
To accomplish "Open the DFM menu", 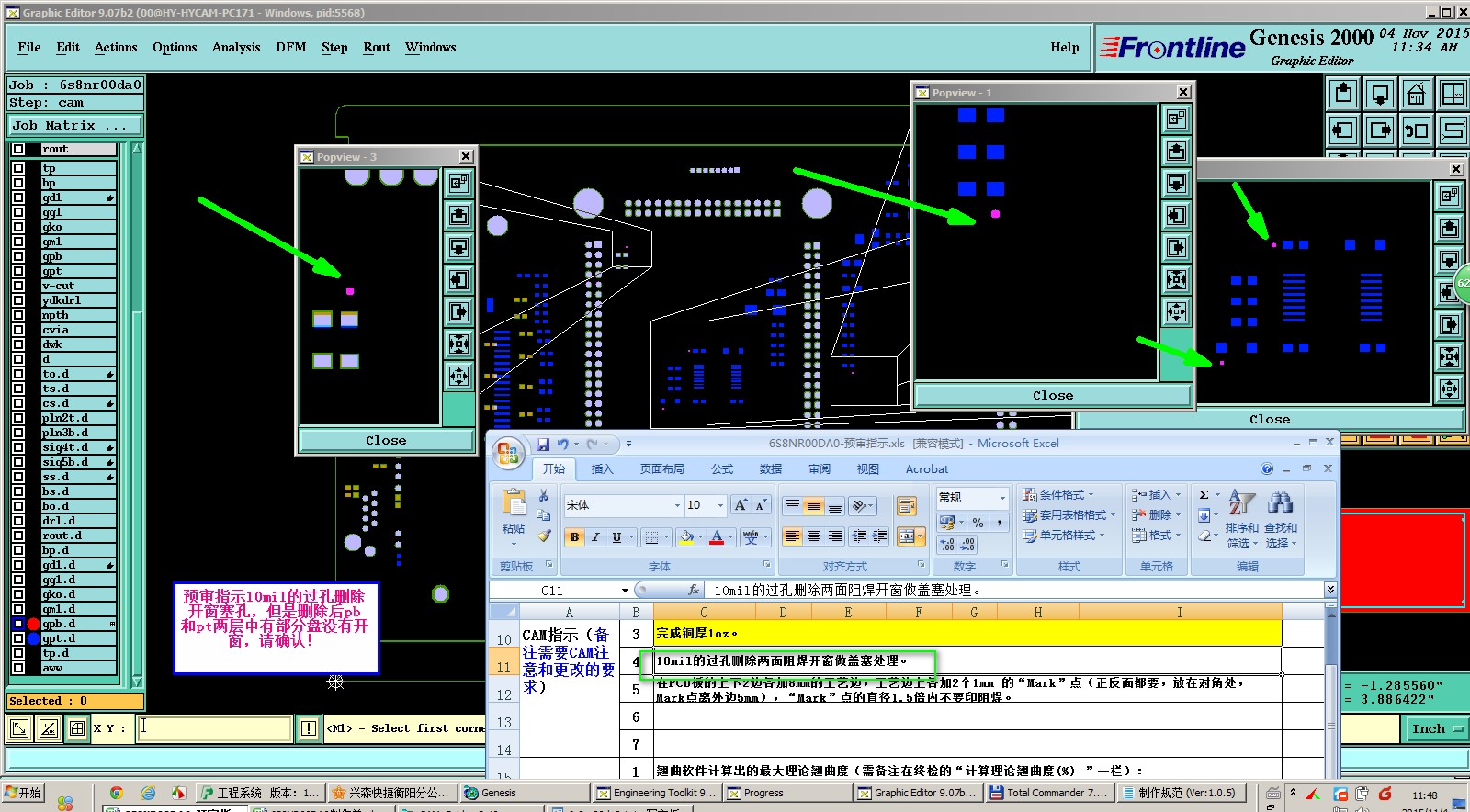I will pyautogui.click(x=291, y=48).
